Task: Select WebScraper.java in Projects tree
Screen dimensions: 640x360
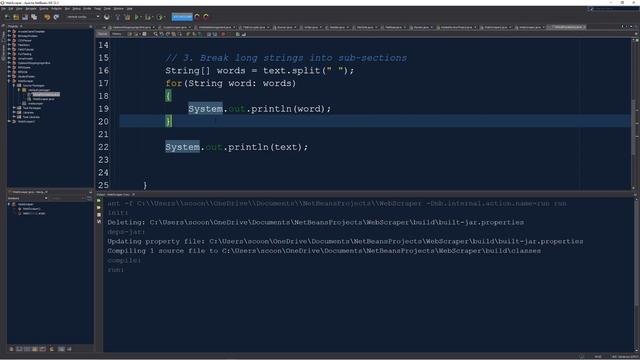Action: point(43,99)
